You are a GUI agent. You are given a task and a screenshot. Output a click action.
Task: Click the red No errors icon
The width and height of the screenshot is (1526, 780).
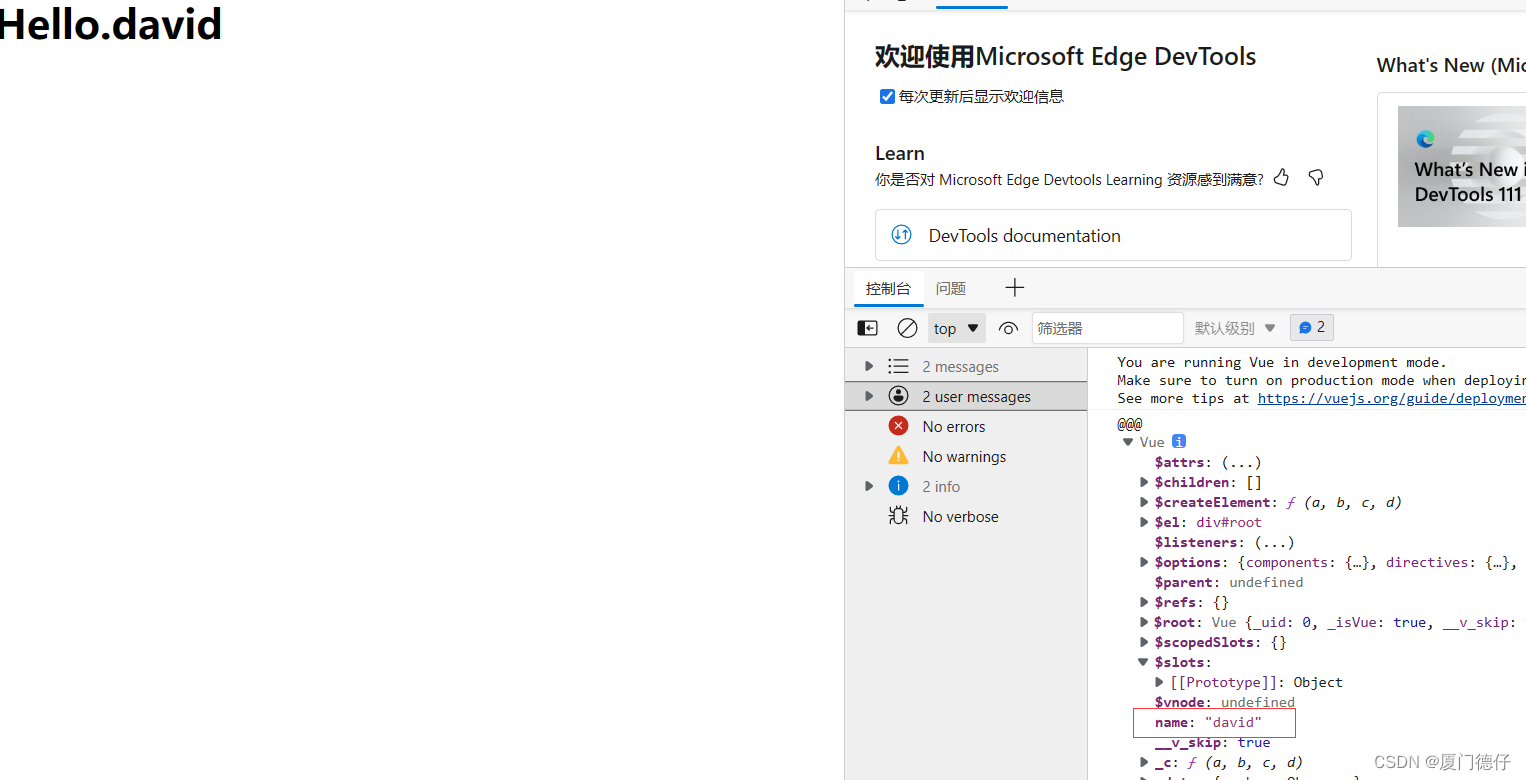point(898,426)
